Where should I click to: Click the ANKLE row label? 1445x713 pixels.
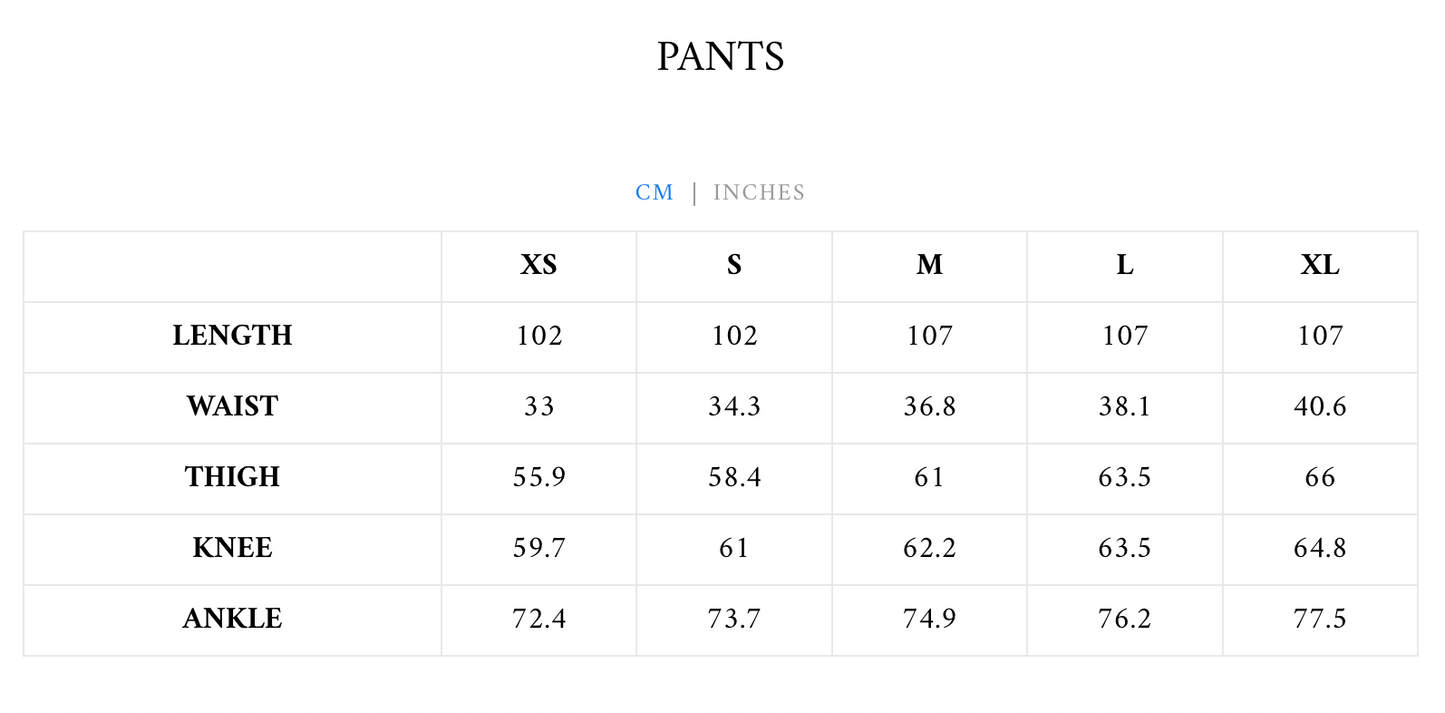coord(233,619)
